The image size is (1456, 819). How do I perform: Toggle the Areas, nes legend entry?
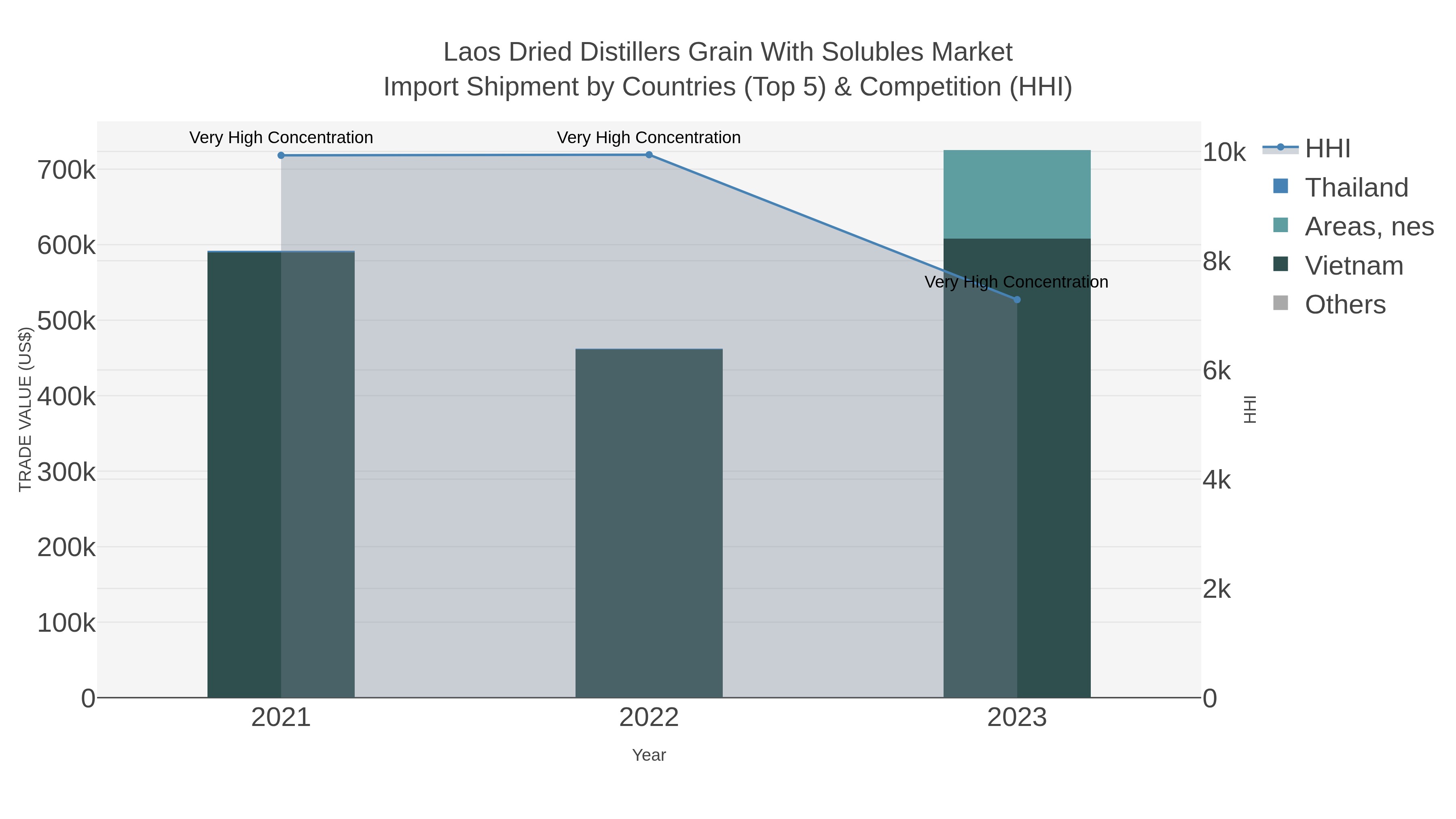point(1353,226)
